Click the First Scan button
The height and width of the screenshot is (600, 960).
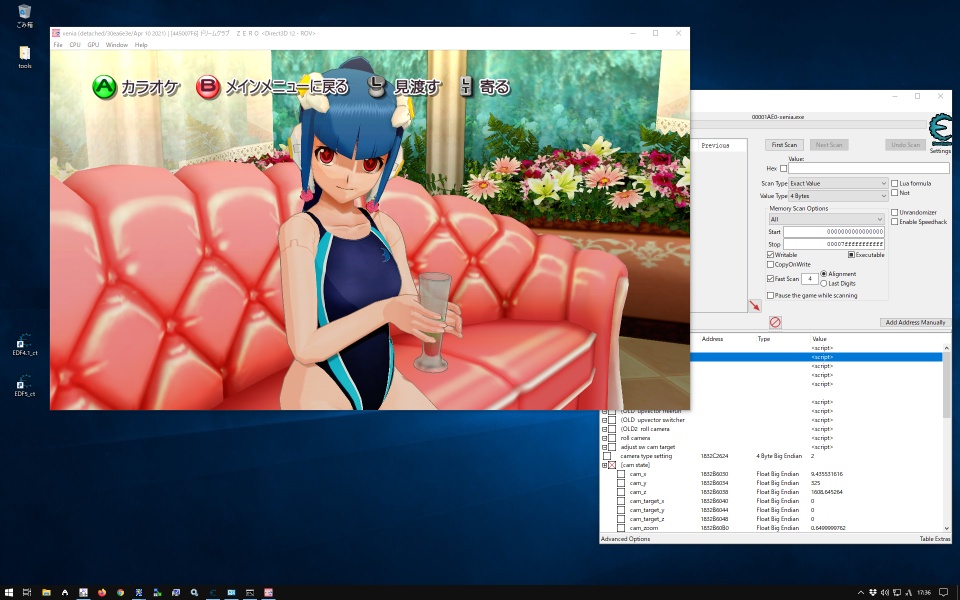(784, 145)
